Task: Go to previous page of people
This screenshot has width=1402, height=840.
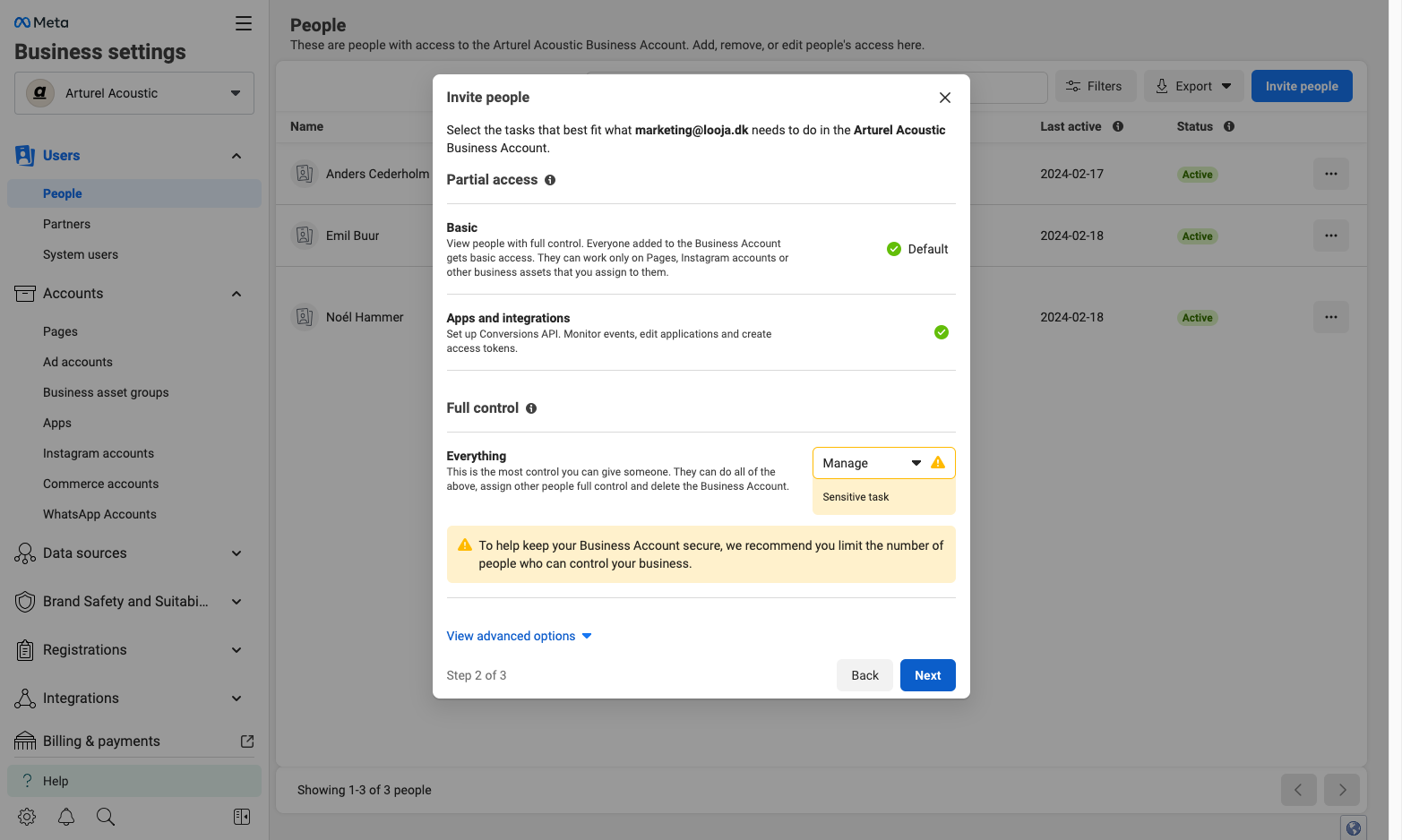Action: (x=1299, y=790)
